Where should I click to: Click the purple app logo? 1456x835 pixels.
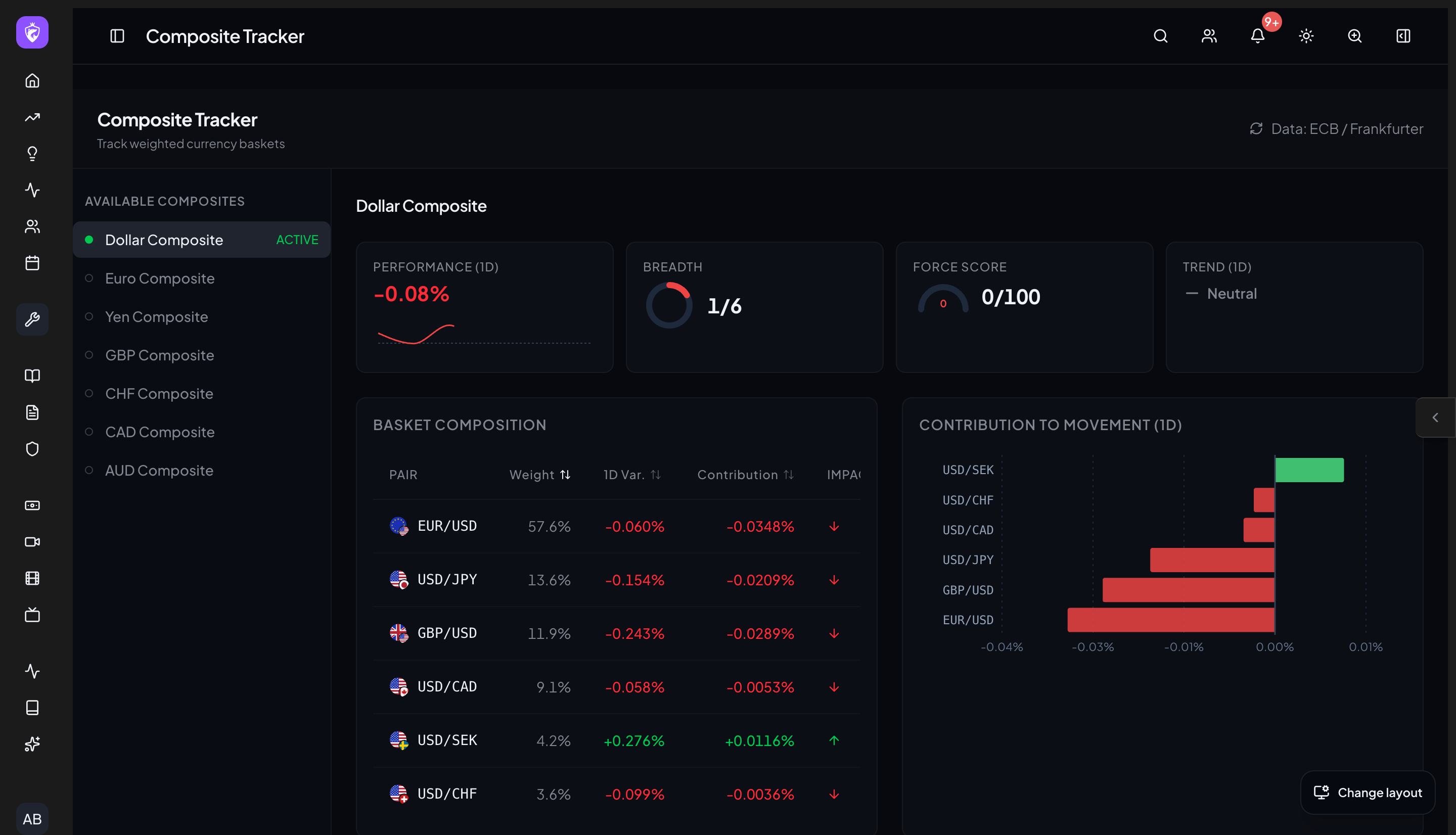click(32, 32)
